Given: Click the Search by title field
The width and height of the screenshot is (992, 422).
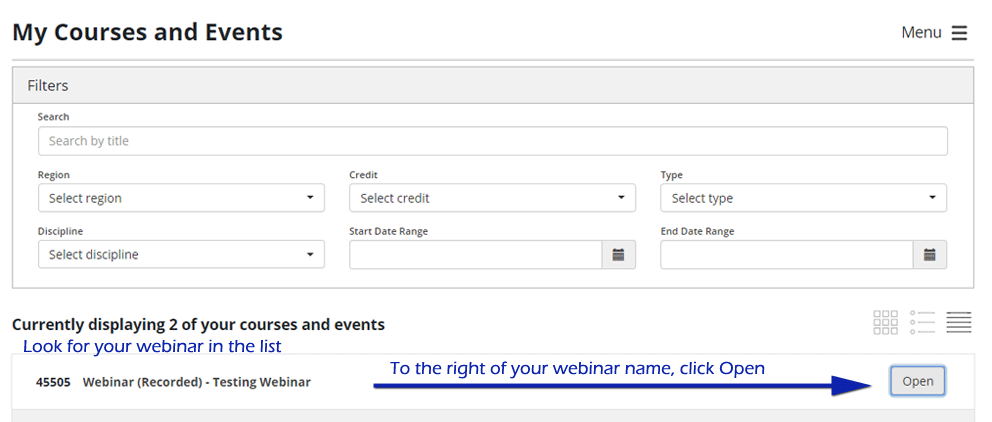Looking at the screenshot, I should (x=493, y=141).
